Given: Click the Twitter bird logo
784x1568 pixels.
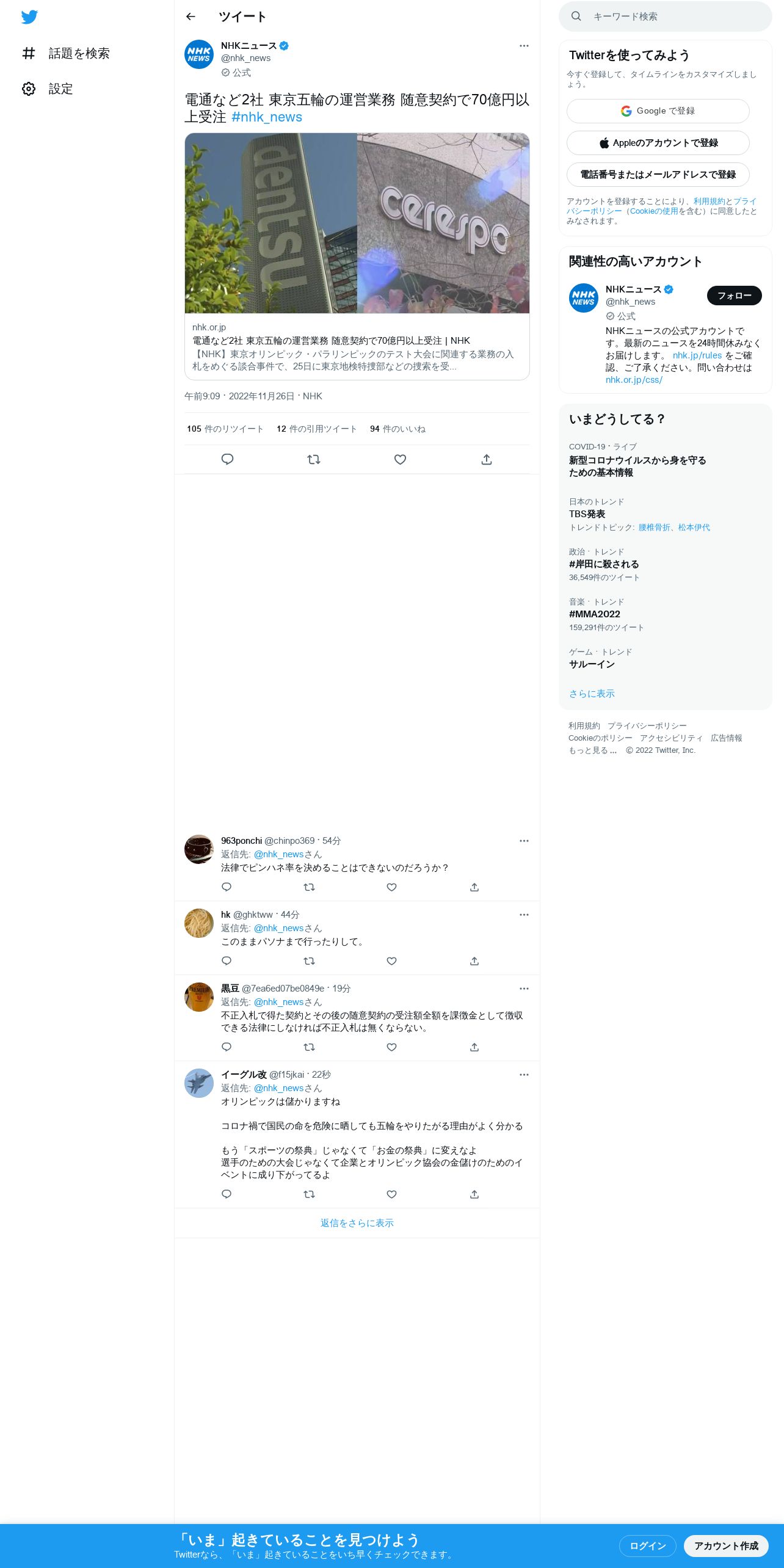Looking at the screenshot, I should 29,17.
